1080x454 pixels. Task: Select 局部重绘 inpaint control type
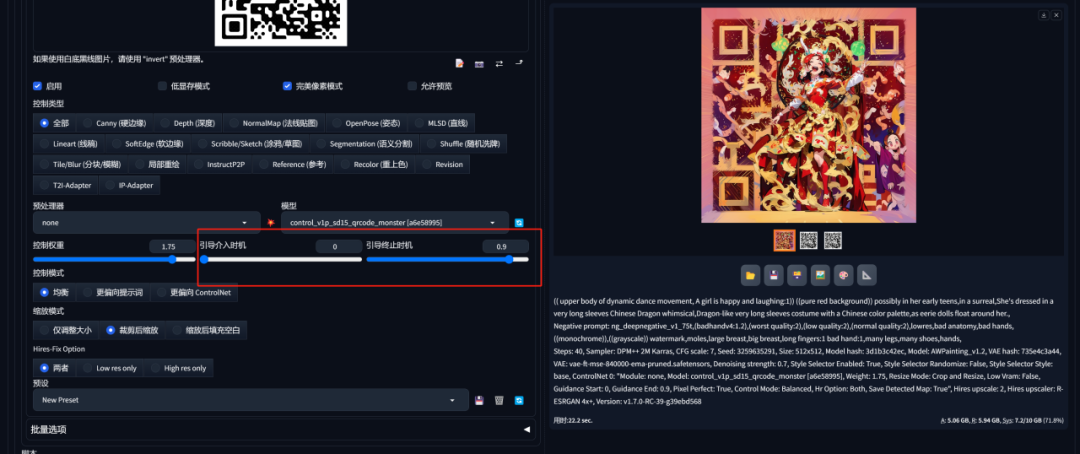(x=158, y=165)
